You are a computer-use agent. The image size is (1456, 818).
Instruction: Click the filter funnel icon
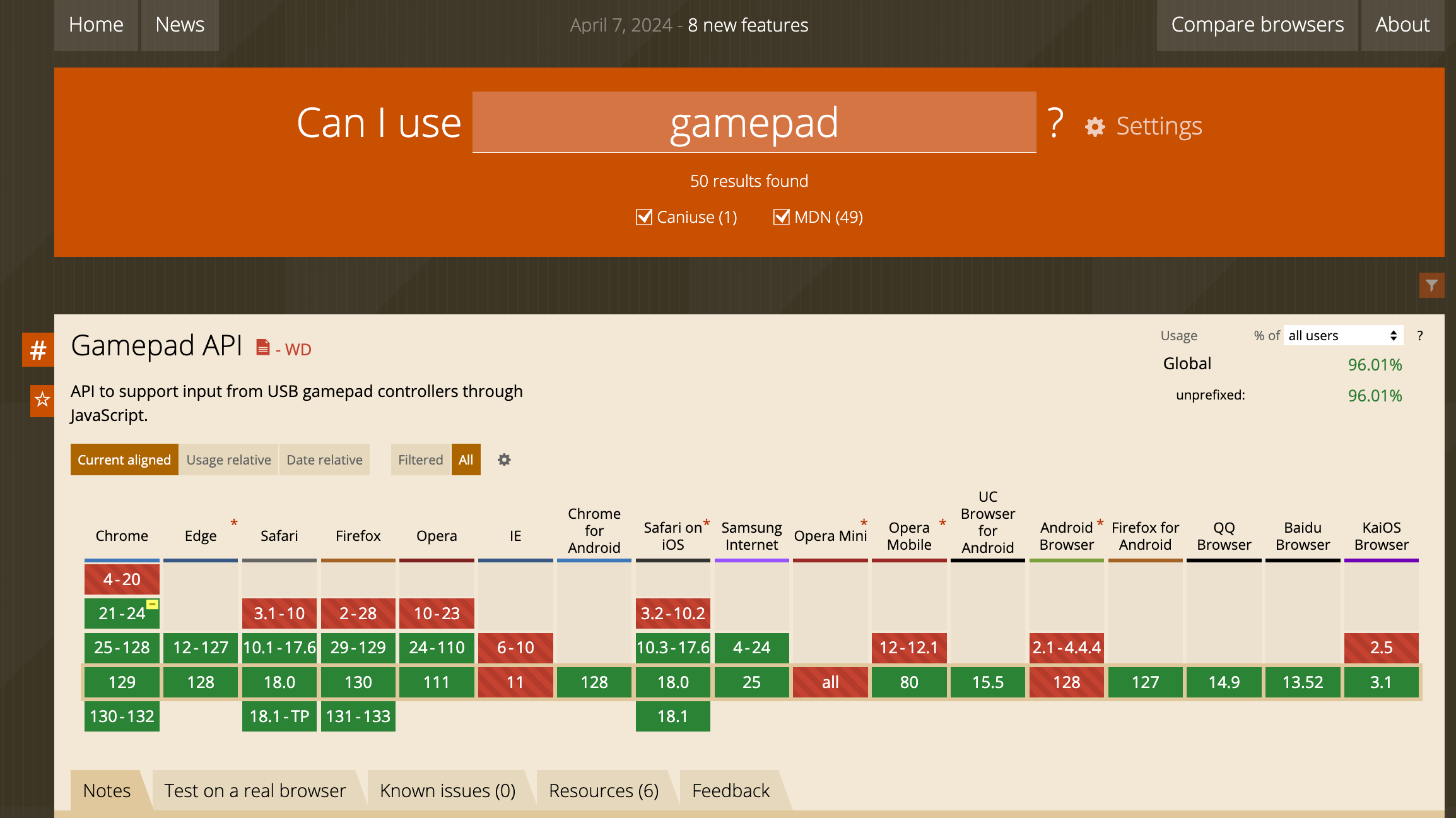pos(1431,285)
